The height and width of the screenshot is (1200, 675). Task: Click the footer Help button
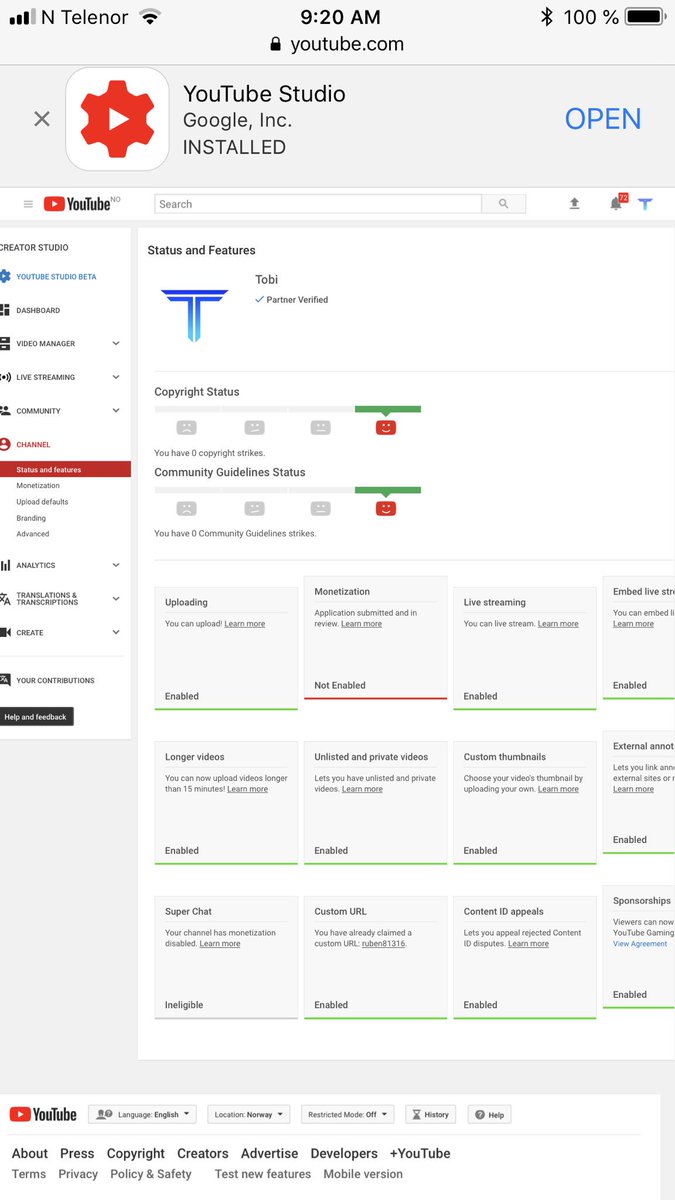point(490,1114)
